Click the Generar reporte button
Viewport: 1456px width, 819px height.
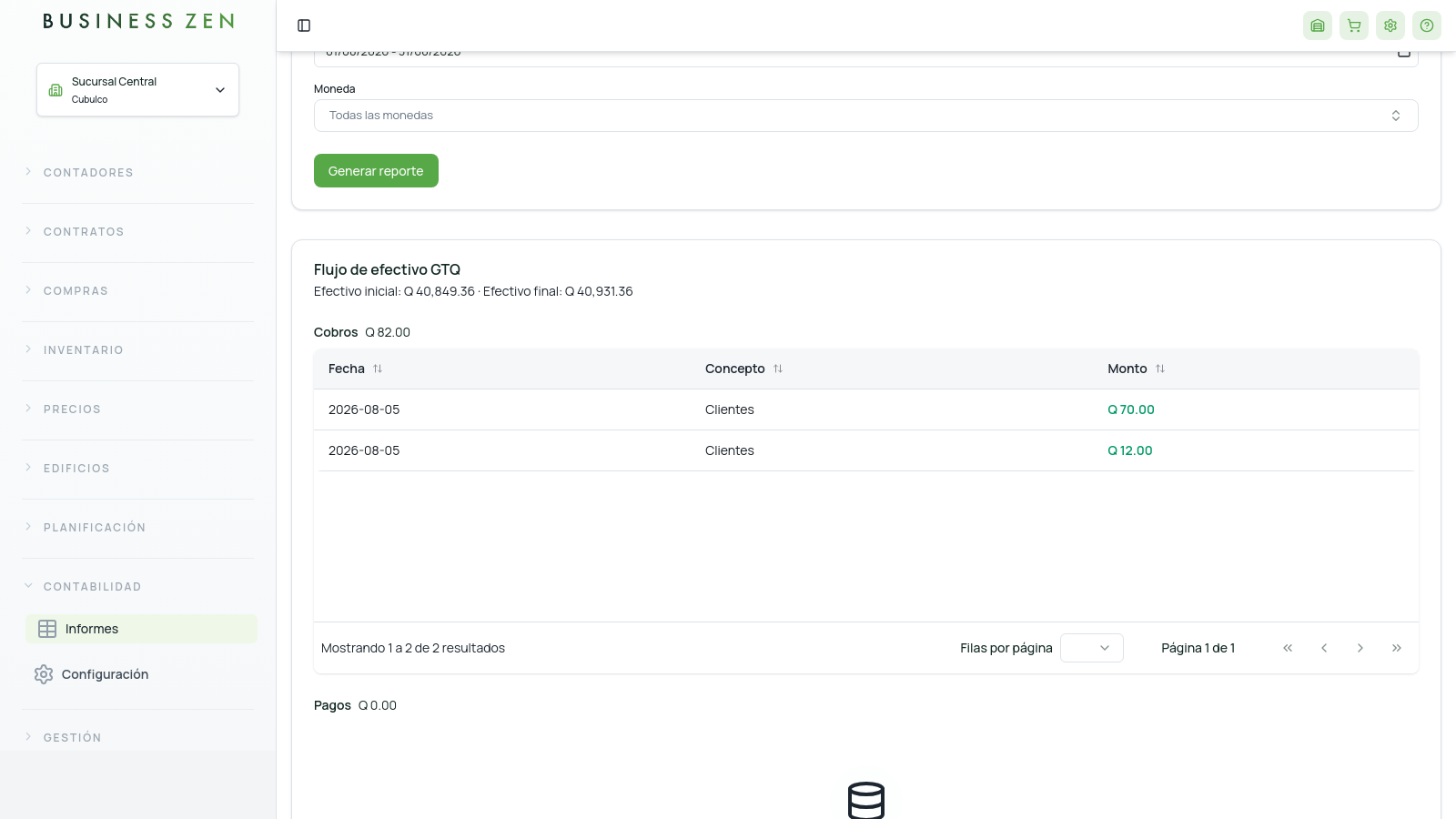376,171
